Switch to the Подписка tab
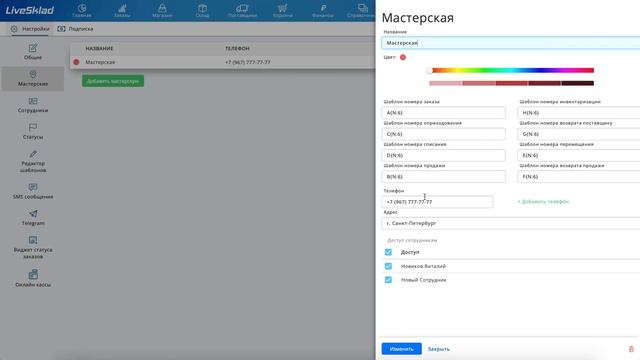This screenshot has height=360, width=640. (x=76, y=29)
